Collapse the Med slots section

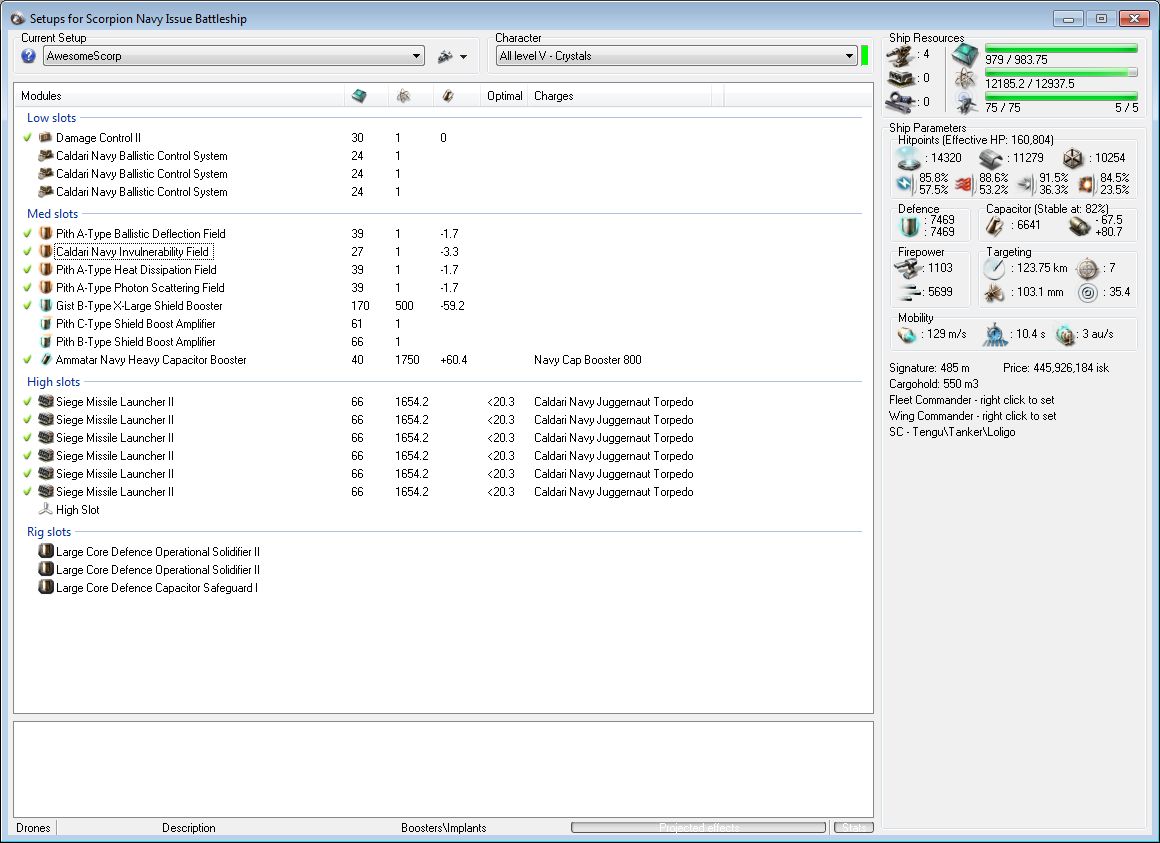coord(53,214)
